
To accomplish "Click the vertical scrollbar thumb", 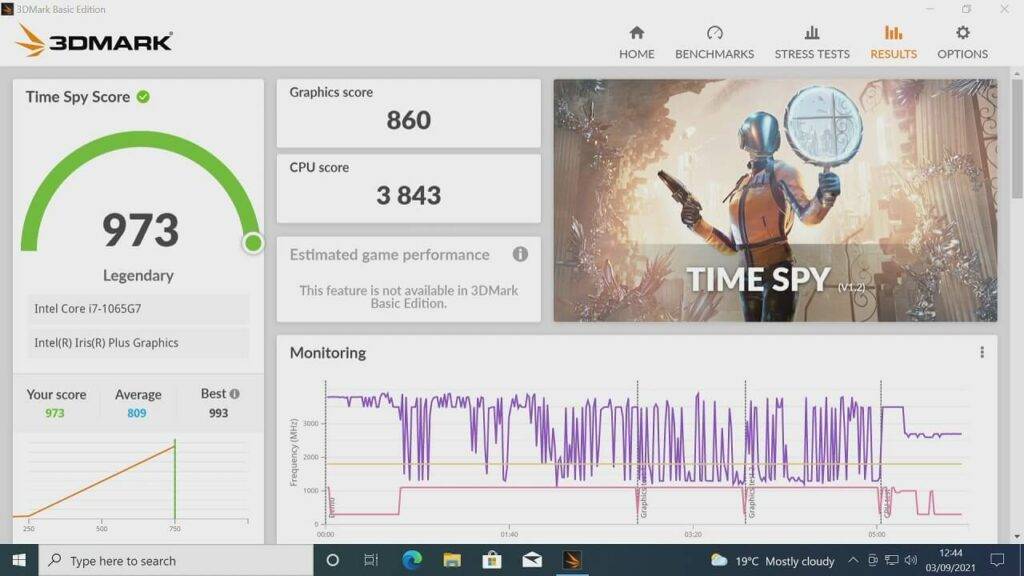I will tap(1016, 138).
